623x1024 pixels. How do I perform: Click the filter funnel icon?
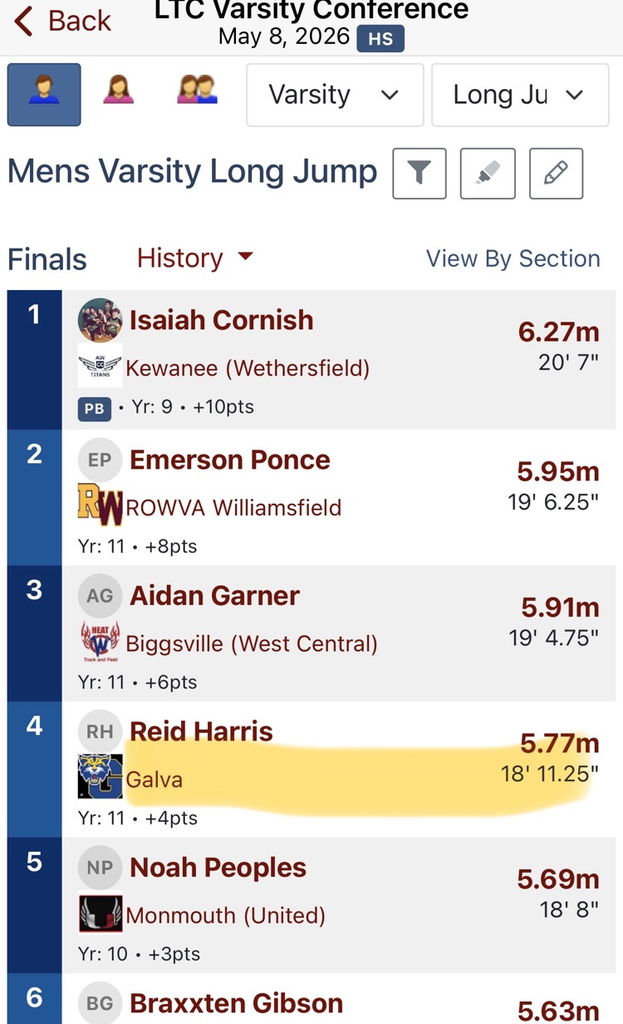(419, 173)
